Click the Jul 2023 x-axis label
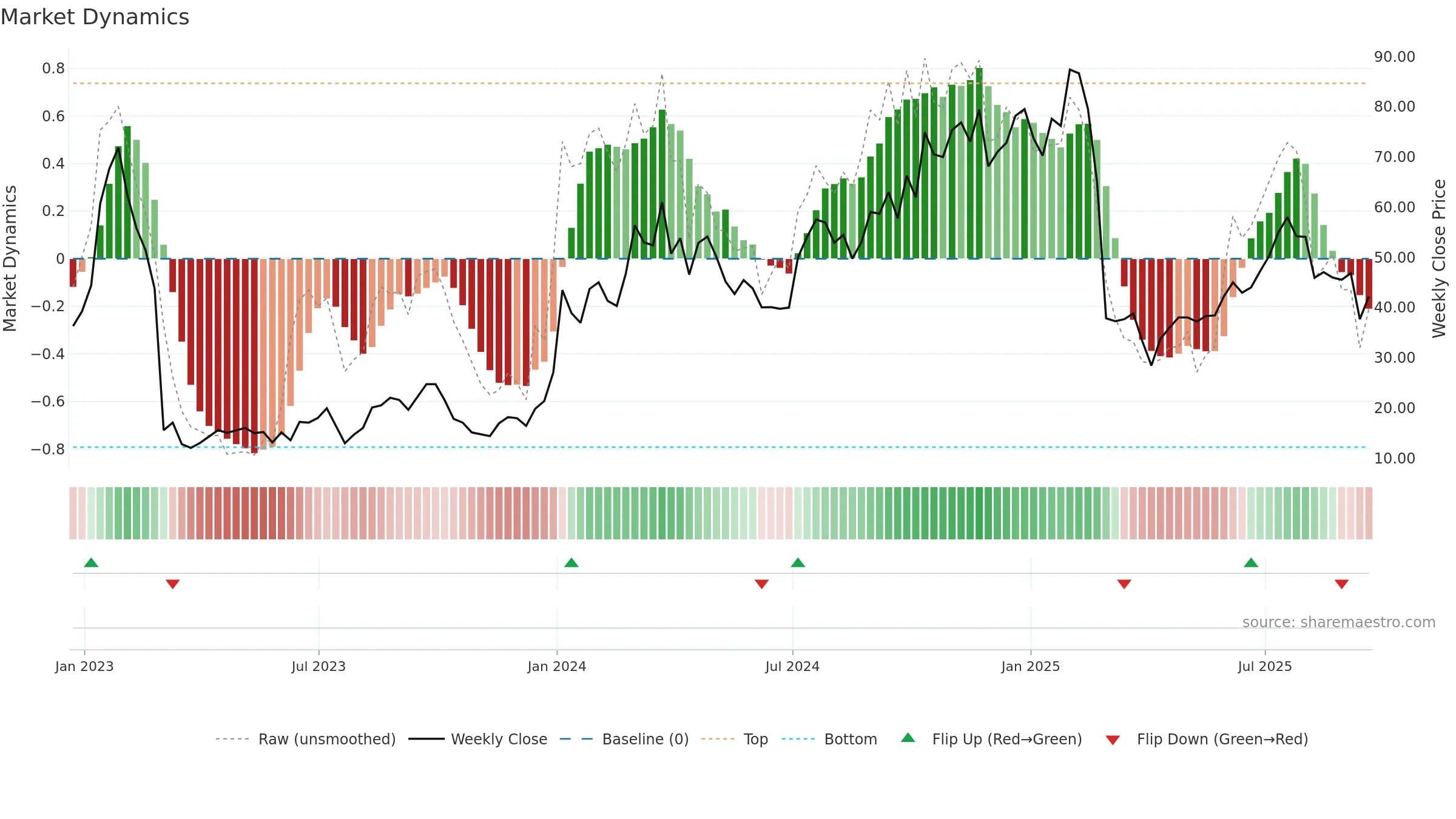1456x819 pixels. click(x=318, y=666)
